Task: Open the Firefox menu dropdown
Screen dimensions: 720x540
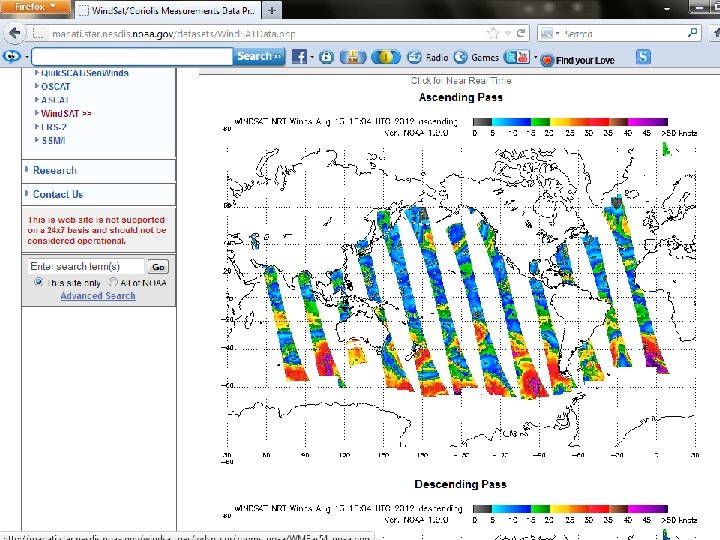Action: pyautogui.click(x=36, y=8)
